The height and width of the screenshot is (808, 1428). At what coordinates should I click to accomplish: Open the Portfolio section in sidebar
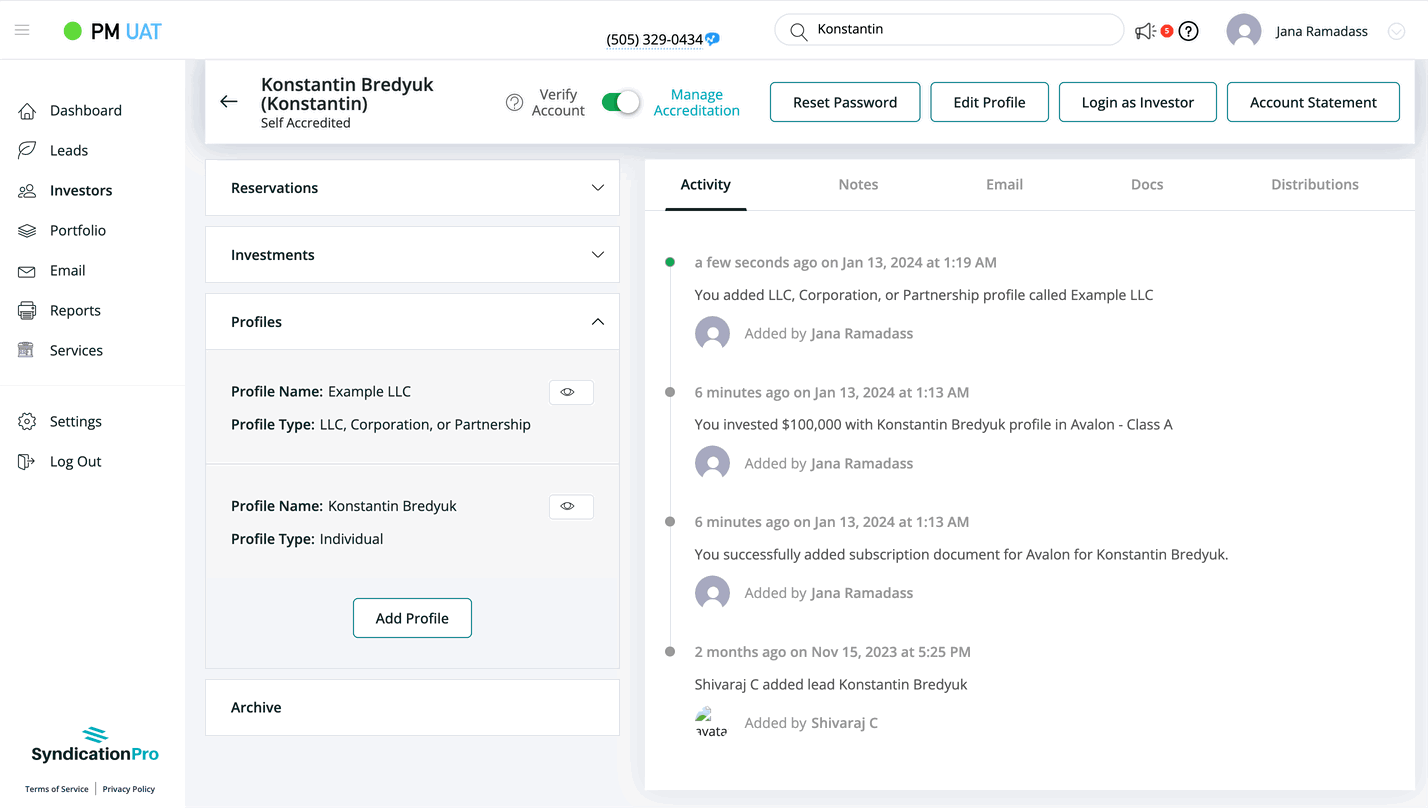pyautogui.click(x=77, y=231)
